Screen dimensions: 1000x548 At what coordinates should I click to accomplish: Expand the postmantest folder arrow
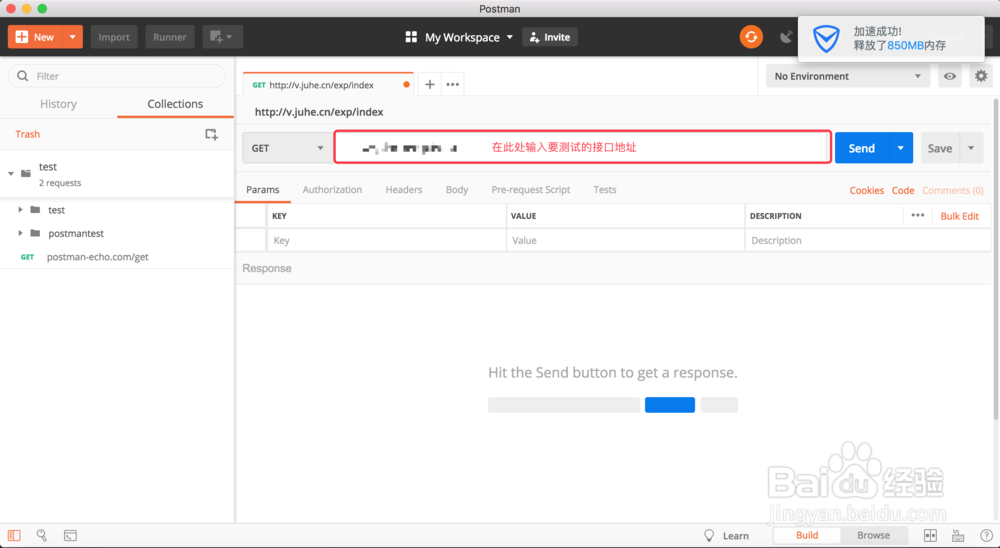tap(20, 233)
